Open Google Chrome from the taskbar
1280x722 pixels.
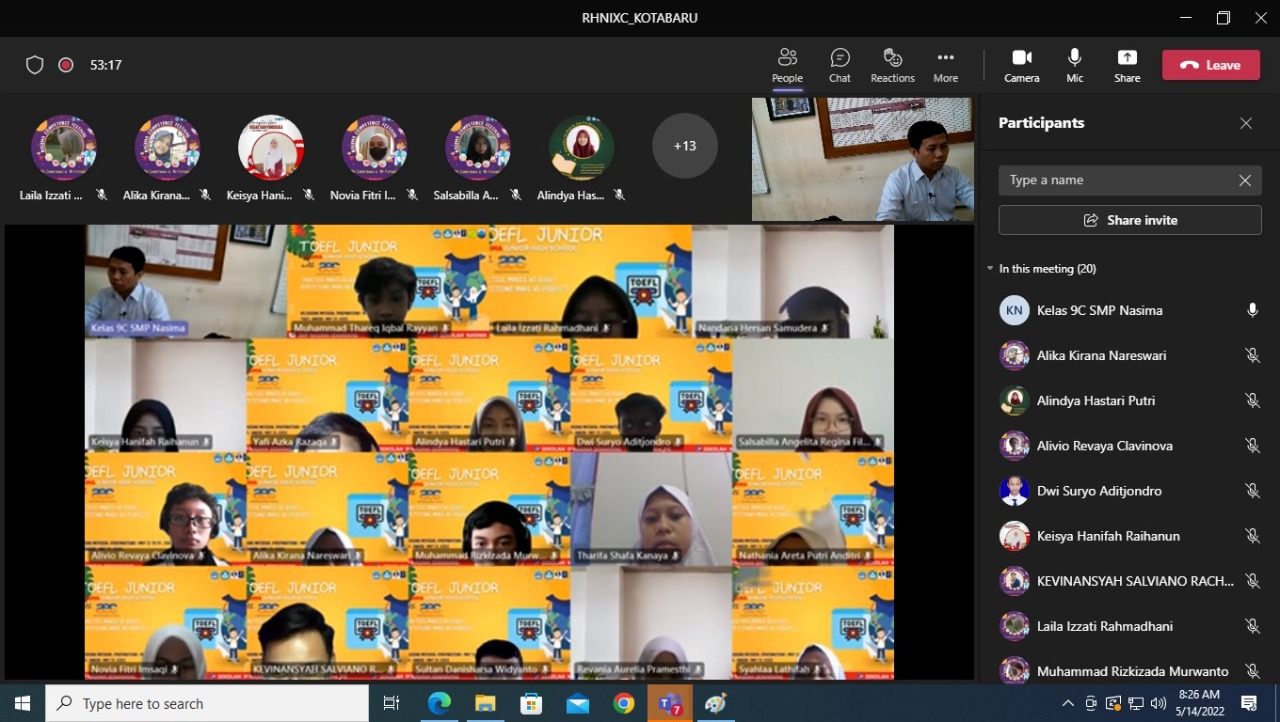coord(624,703)
